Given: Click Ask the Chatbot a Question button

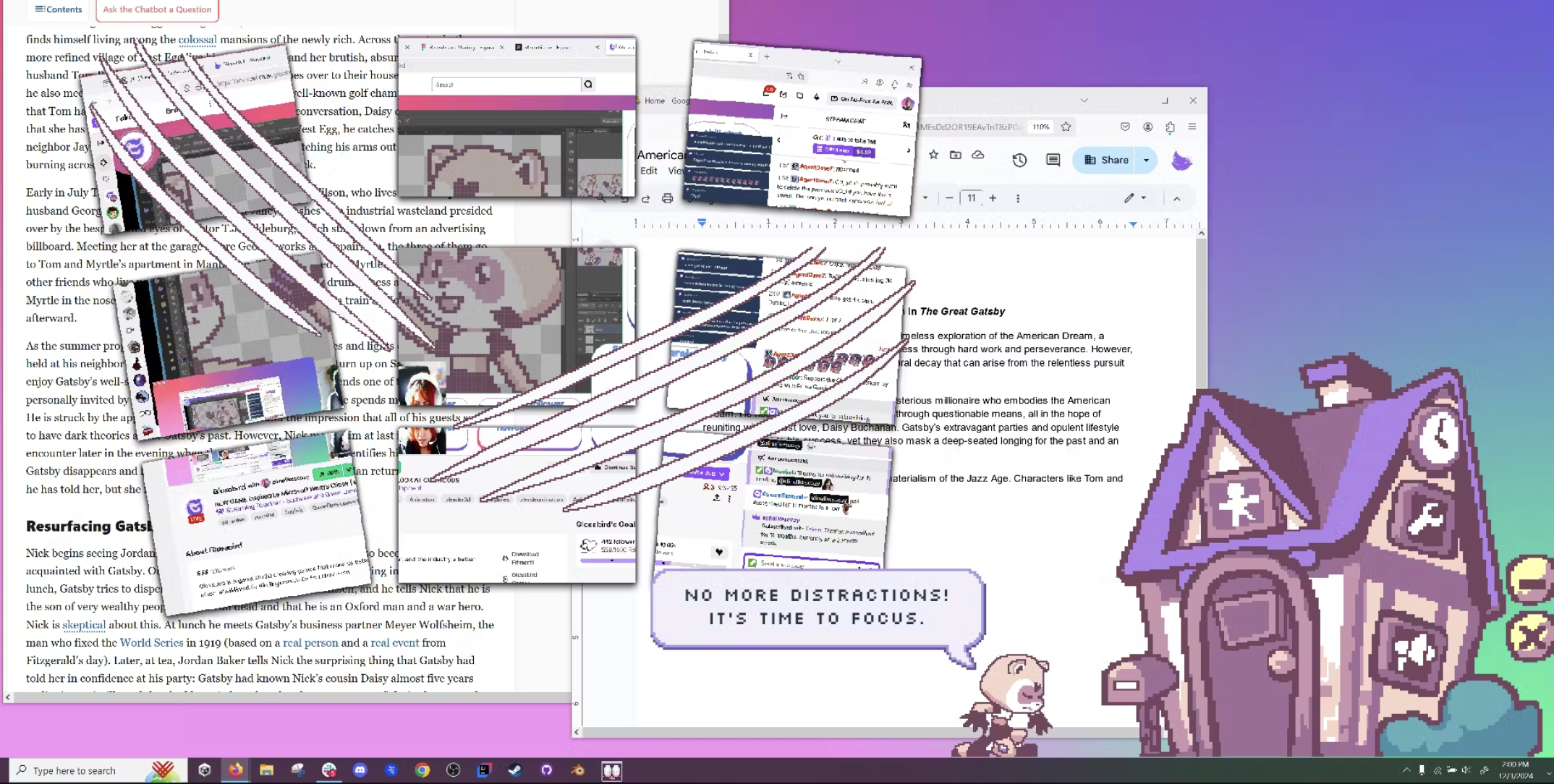Looking at the screenshot, I should [157, 9].
